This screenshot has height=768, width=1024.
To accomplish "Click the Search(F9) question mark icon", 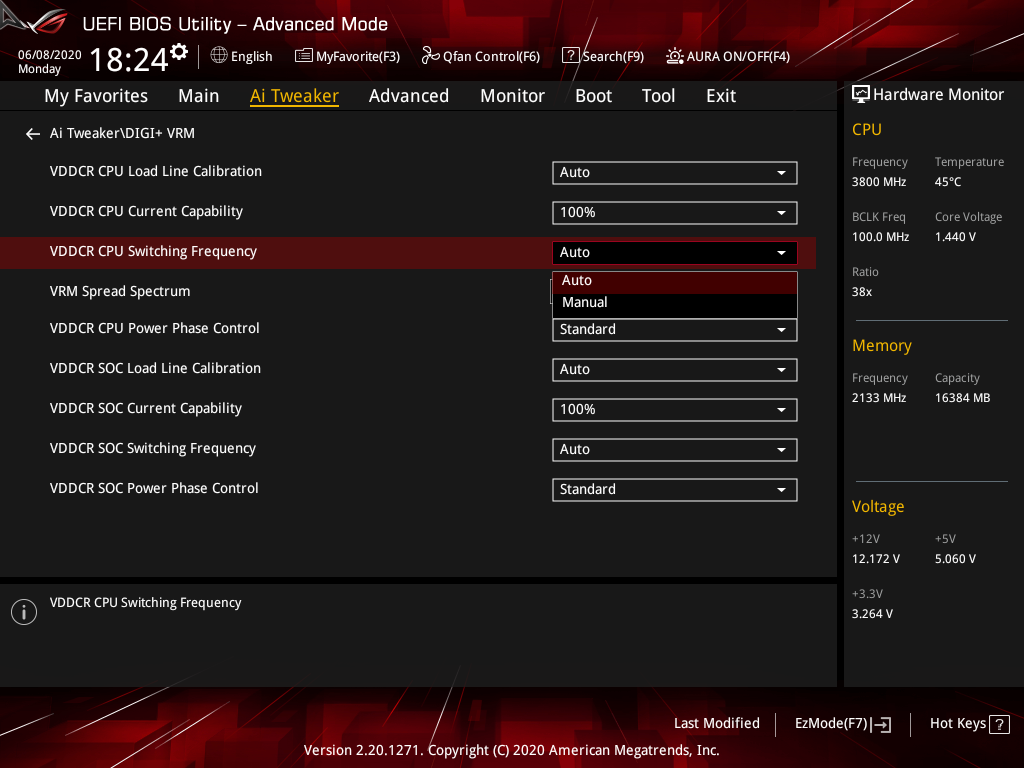I will click(570, 56).
